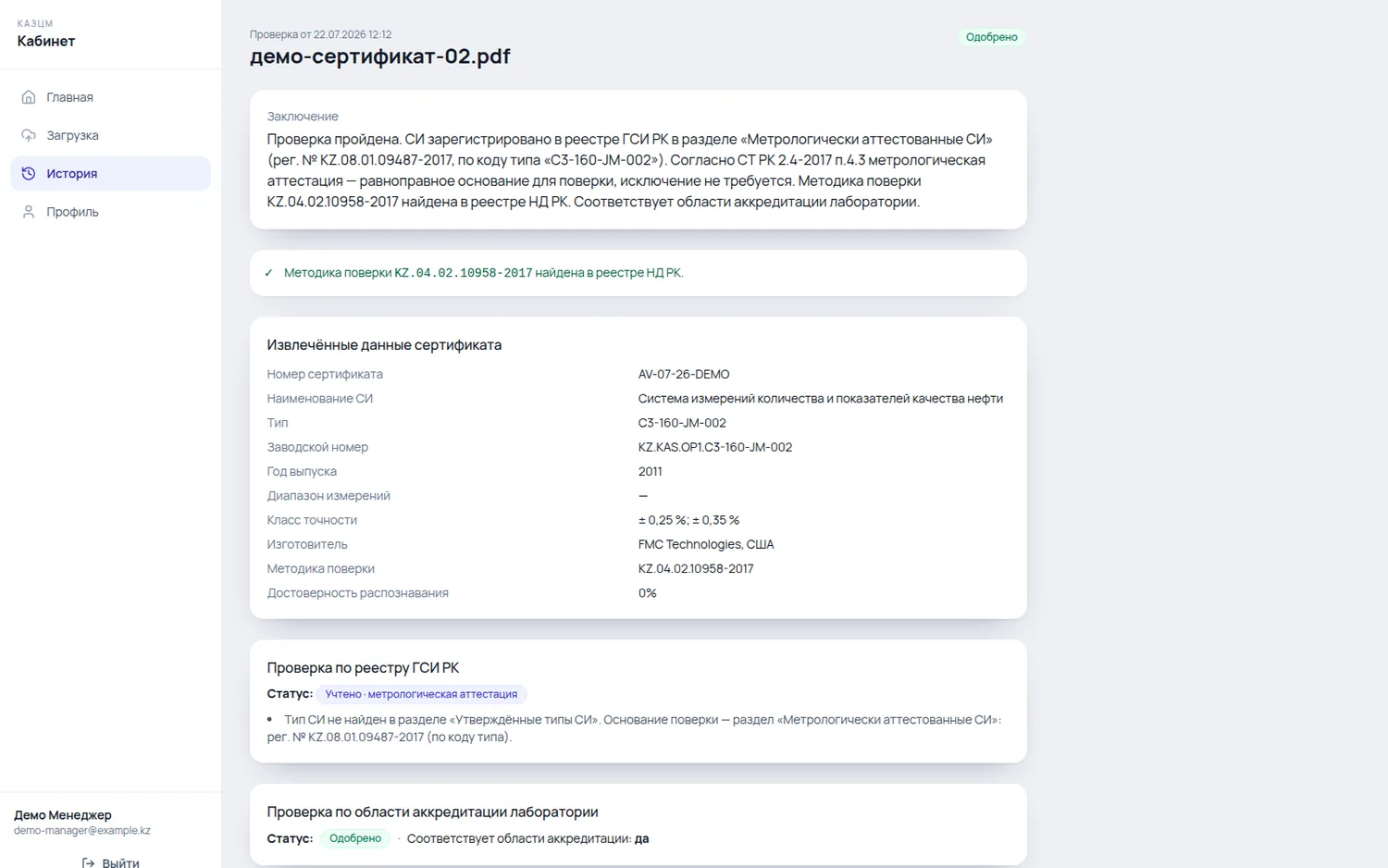Click the dash value for Диапазон измерений
Viewport: 1388px width, 868px height.
click(x=643, y=496)
